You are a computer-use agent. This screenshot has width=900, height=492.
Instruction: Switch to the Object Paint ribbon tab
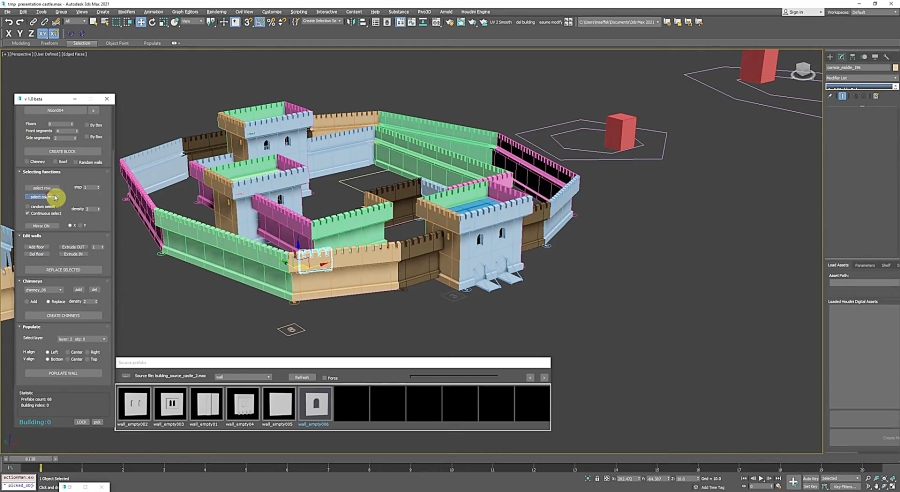tap(117, 43)
